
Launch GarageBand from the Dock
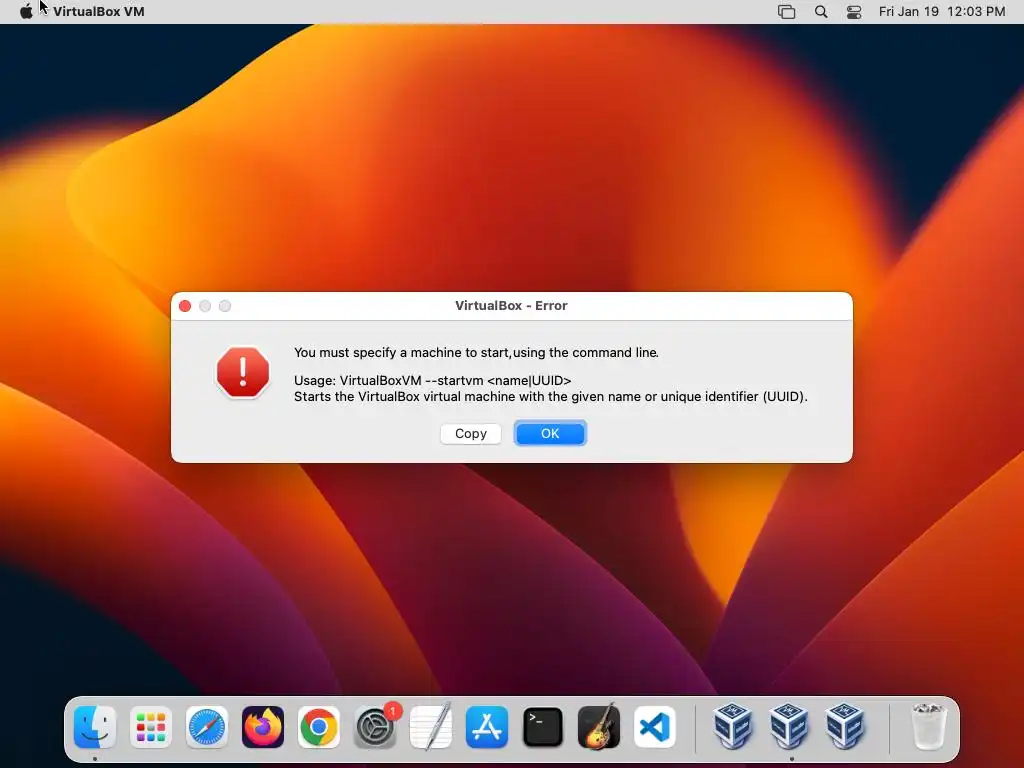pos(599,727)
